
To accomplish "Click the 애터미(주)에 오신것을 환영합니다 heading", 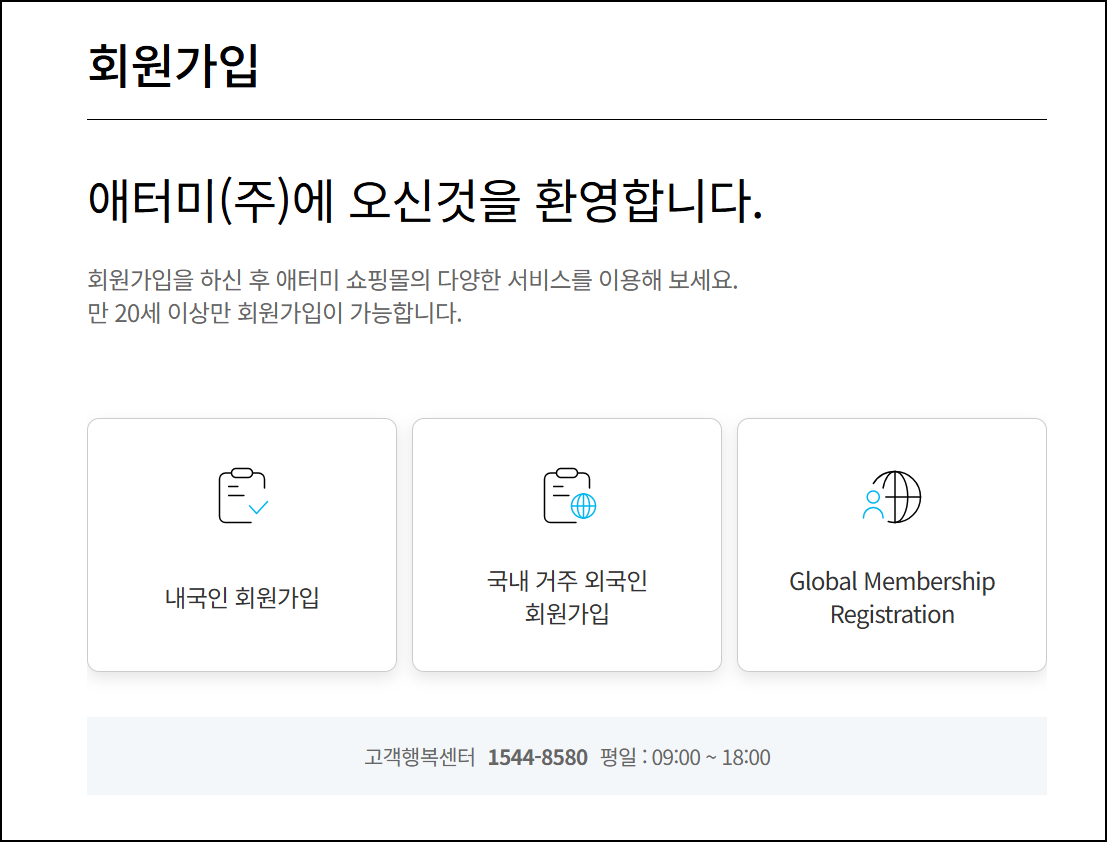I will tap(425, 201).
